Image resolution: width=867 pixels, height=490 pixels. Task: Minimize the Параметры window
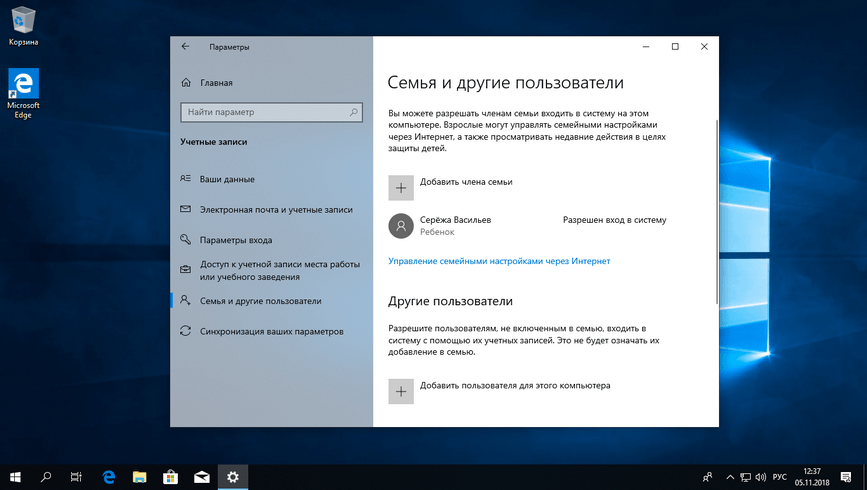(x=646, y=47)
